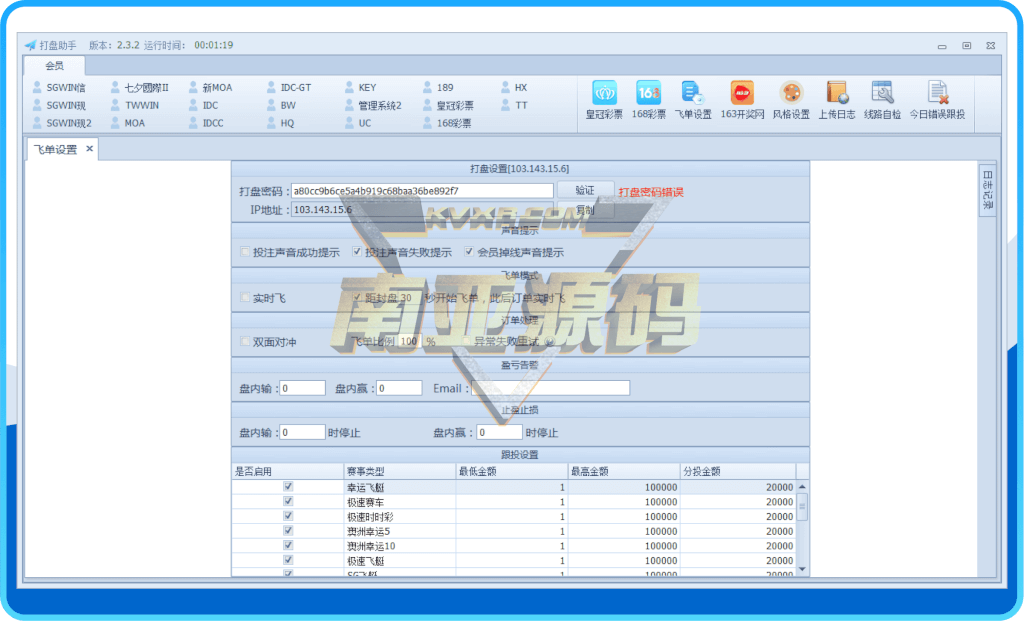The image size is (1024, 621).
Task: Select member TWWIN
Action: coord(135,105)
